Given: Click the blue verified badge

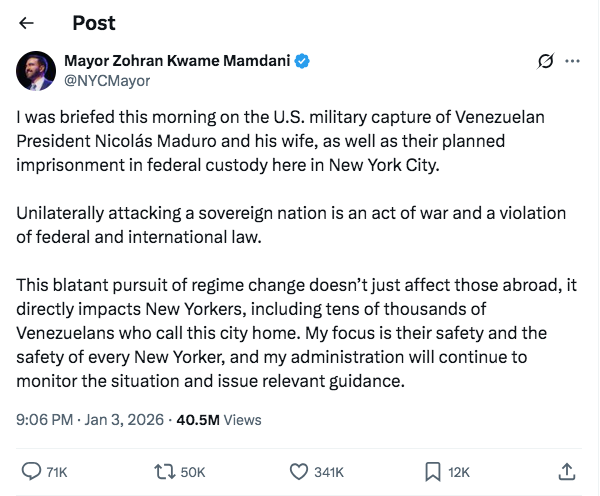Looking at the screenshot, I should [x=301, y=61].
